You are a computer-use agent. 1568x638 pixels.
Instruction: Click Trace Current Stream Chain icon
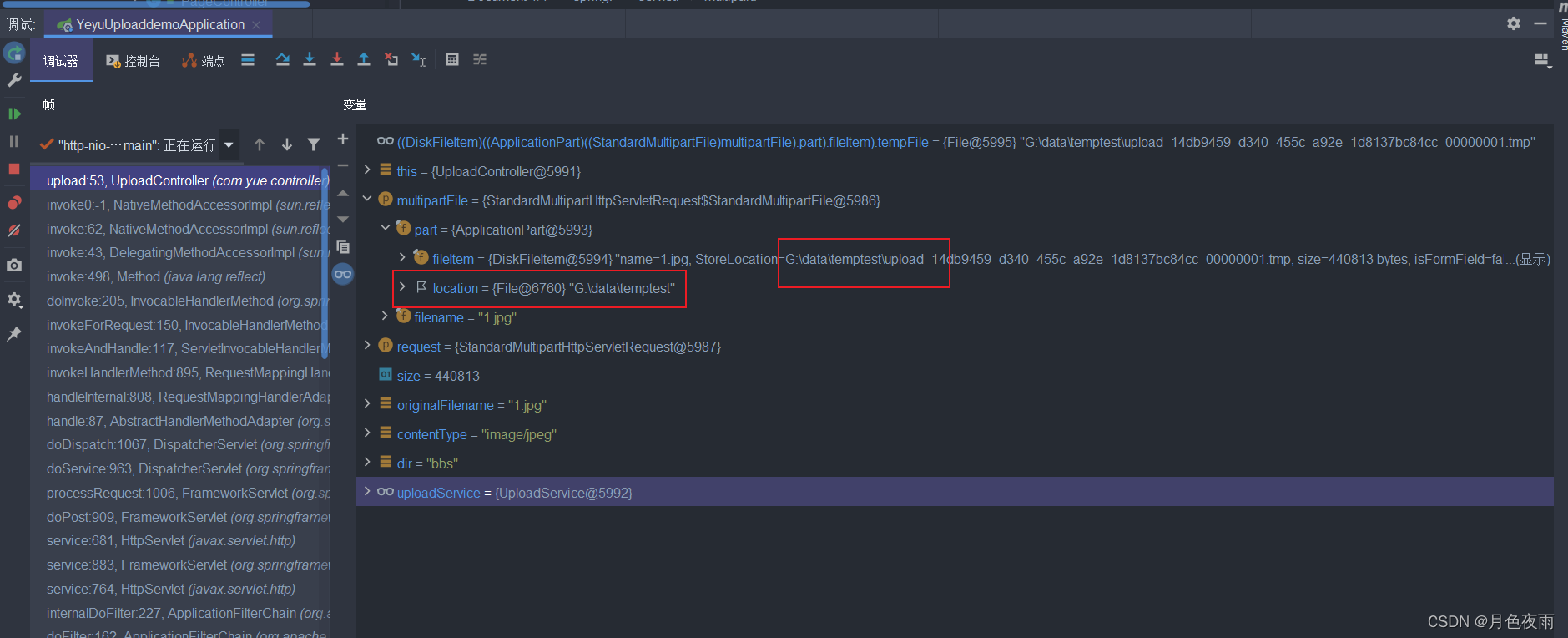coord(480,59)
